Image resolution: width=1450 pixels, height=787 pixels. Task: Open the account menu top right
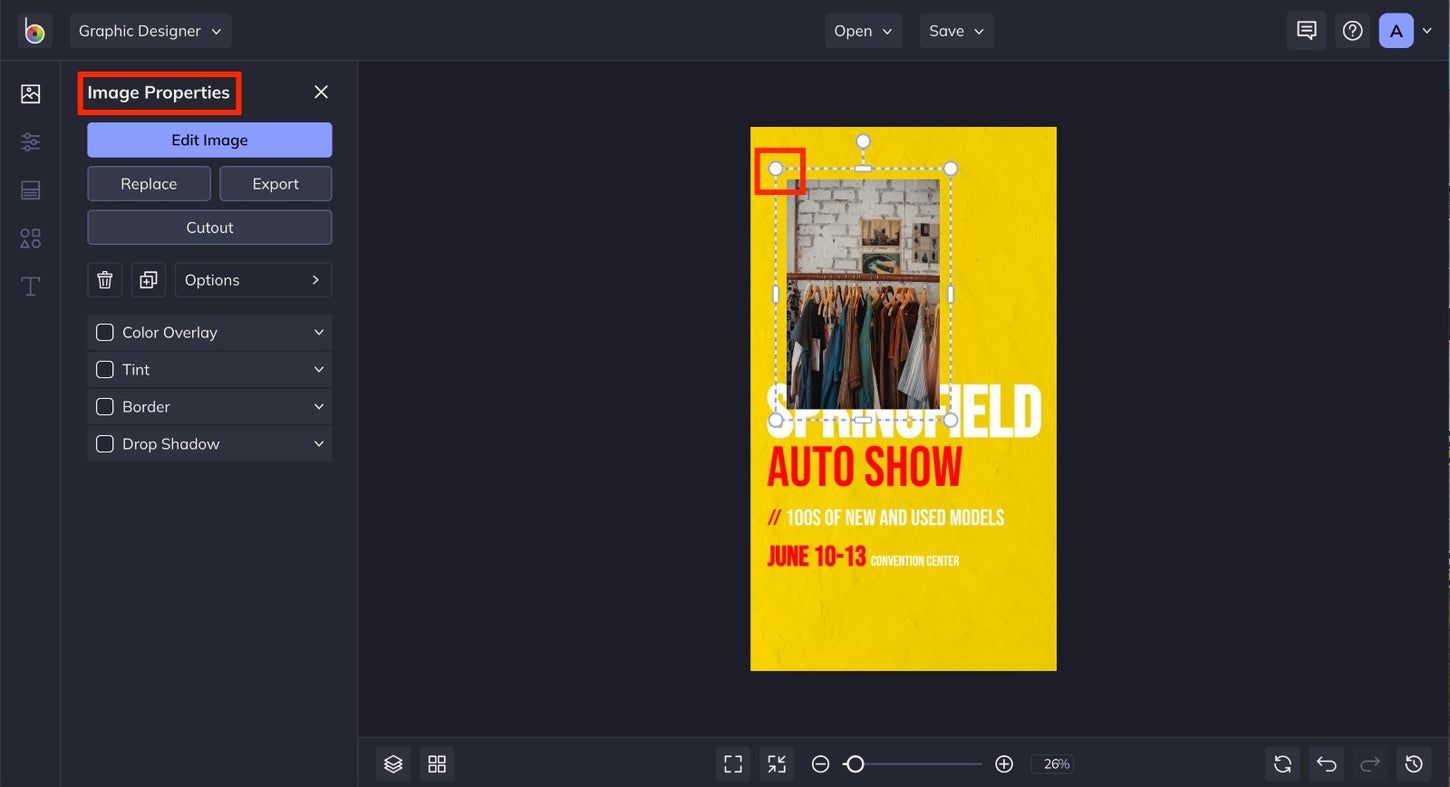coord(1404,30)
